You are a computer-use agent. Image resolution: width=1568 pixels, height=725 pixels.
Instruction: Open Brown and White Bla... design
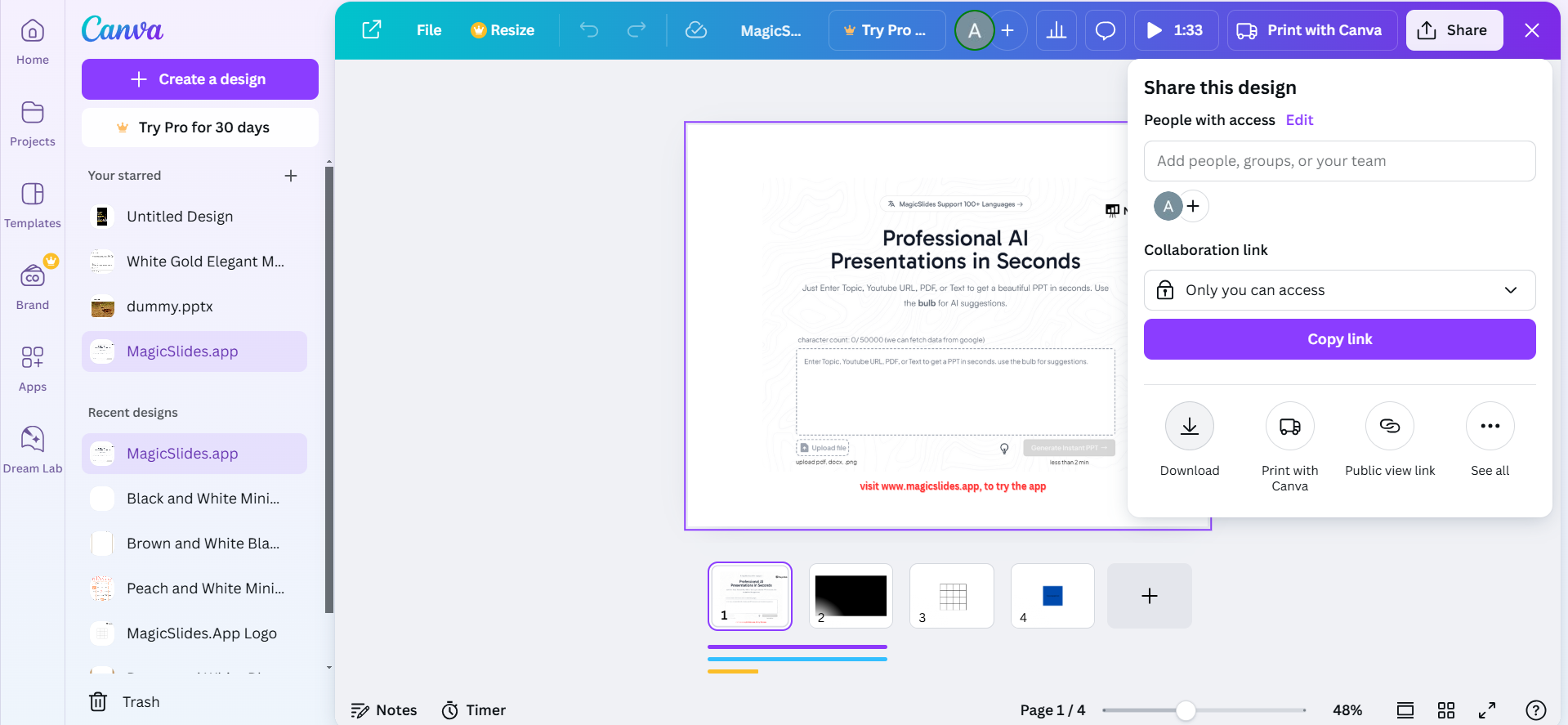click(x=194, y=544)
